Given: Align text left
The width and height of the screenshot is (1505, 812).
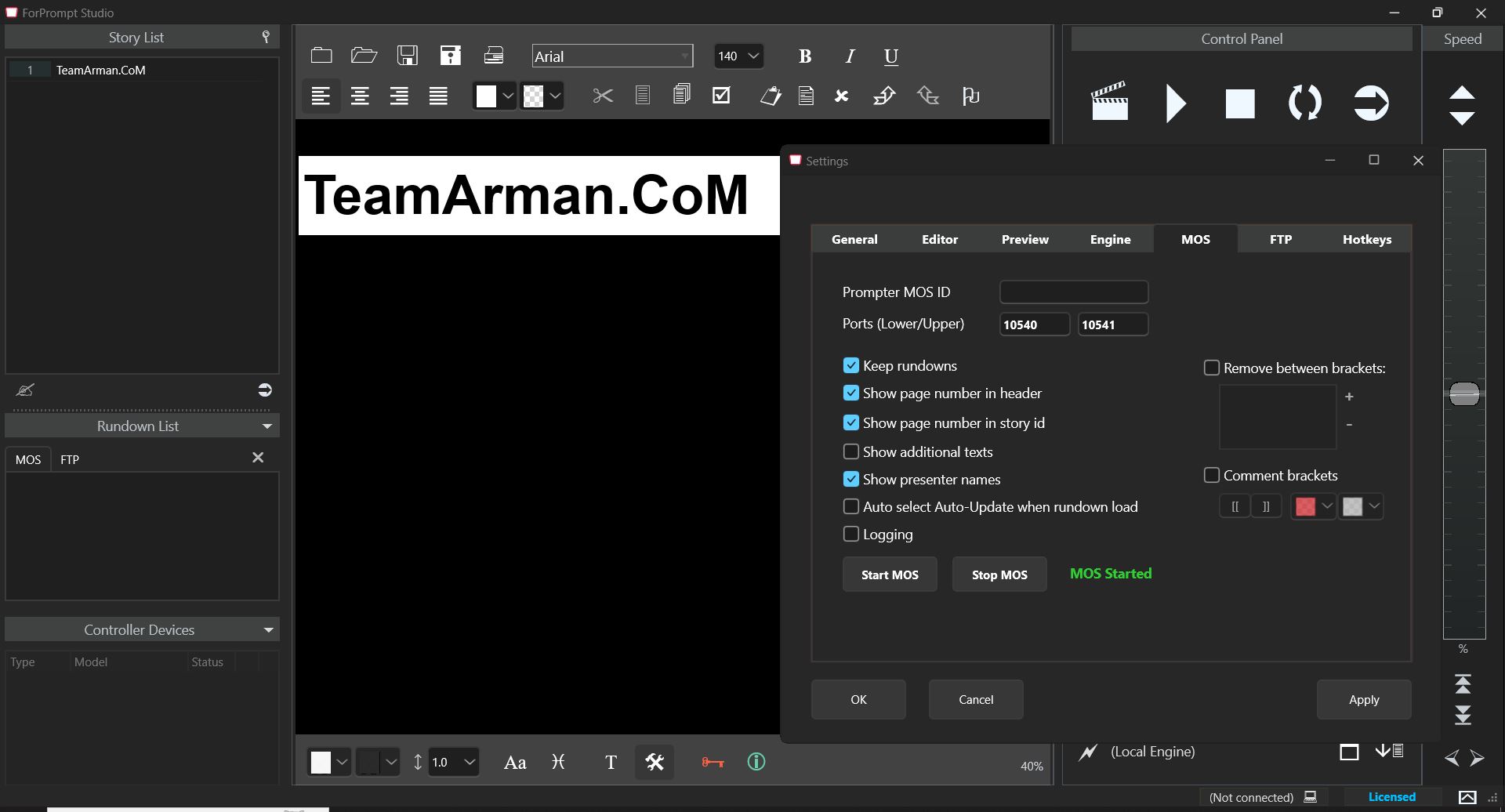Looking at the screenshot, I should [321, 96].
